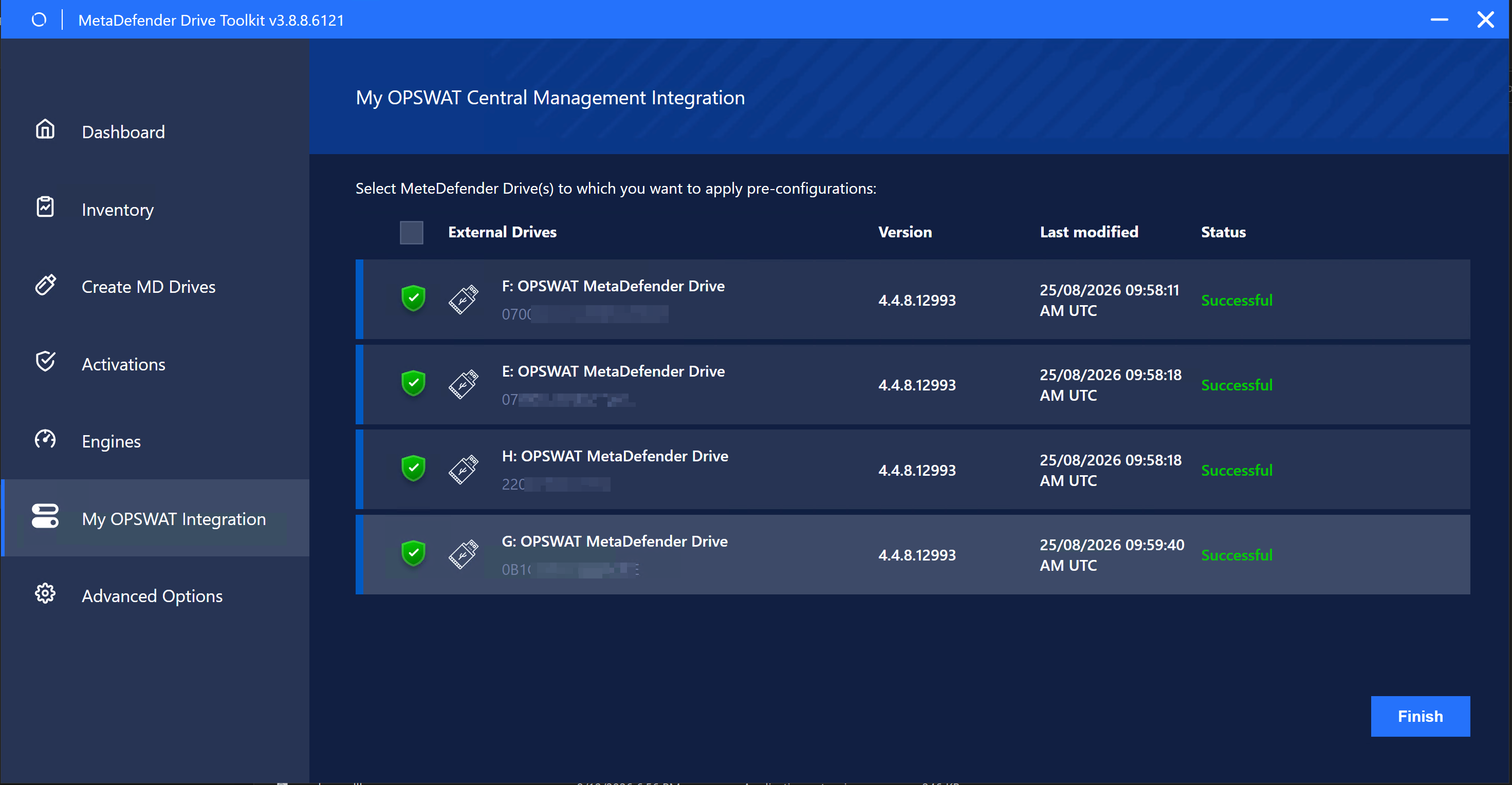Click the My OPSWAT Integration server icon
The image size is (1512, 785).
point(45,517)
